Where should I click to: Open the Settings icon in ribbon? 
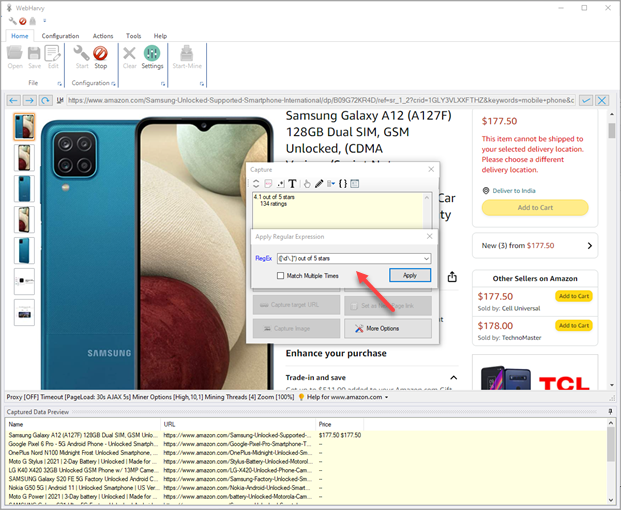152,57
